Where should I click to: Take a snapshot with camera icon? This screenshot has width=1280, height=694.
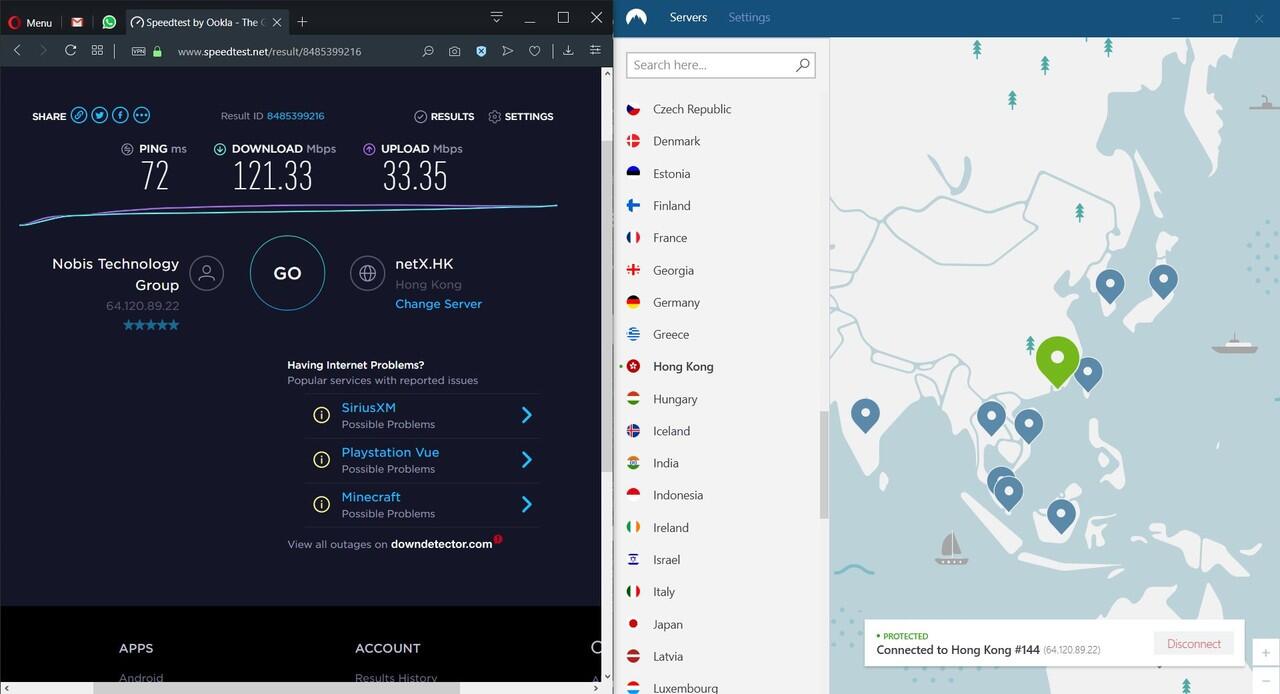(x=455, y=51)
